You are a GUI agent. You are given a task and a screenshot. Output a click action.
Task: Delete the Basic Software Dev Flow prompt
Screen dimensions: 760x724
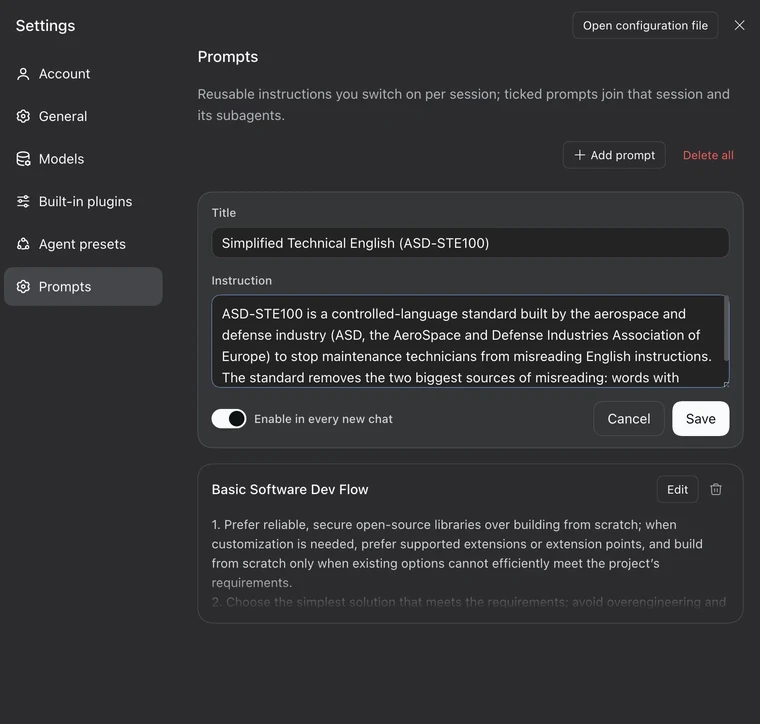(715, 489)
